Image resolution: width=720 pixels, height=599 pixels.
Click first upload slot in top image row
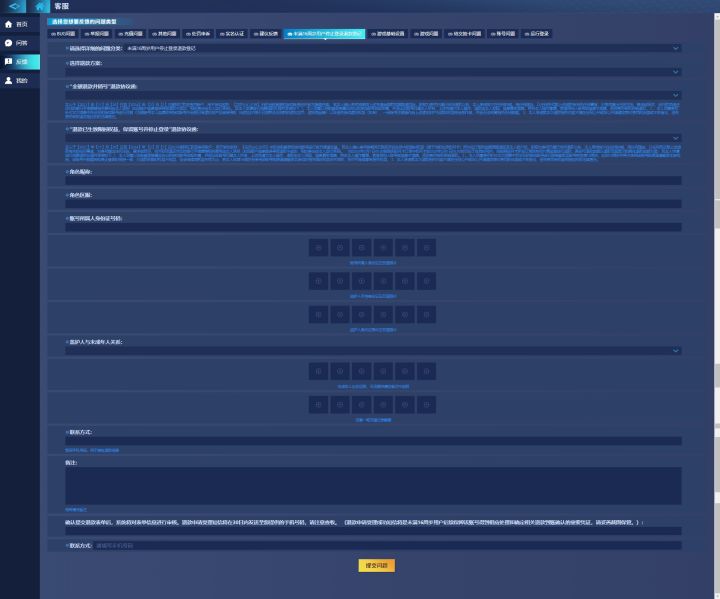[x=318, y=248]
